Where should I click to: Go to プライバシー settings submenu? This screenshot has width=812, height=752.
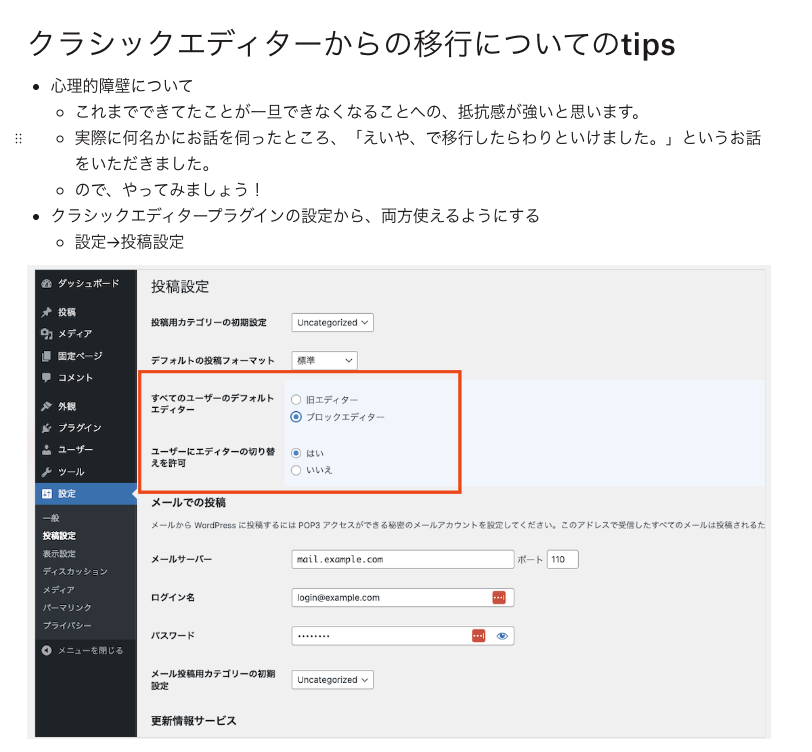click(x=67, y=625)
